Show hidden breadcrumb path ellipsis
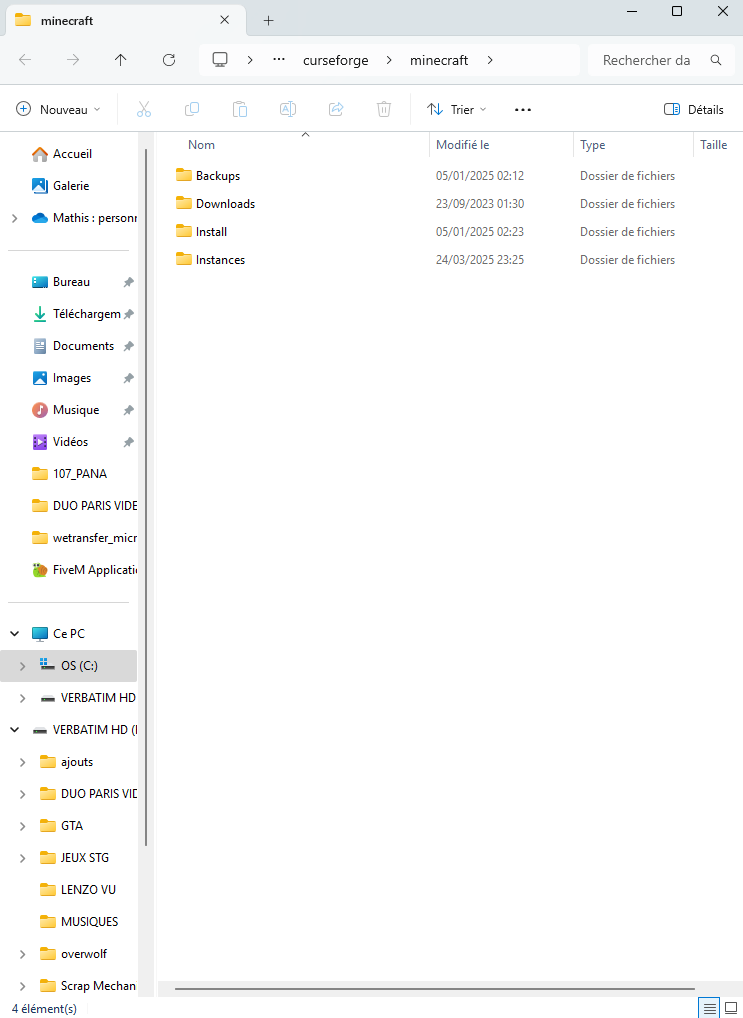The image size is (743, 1018). pos(279,60)
